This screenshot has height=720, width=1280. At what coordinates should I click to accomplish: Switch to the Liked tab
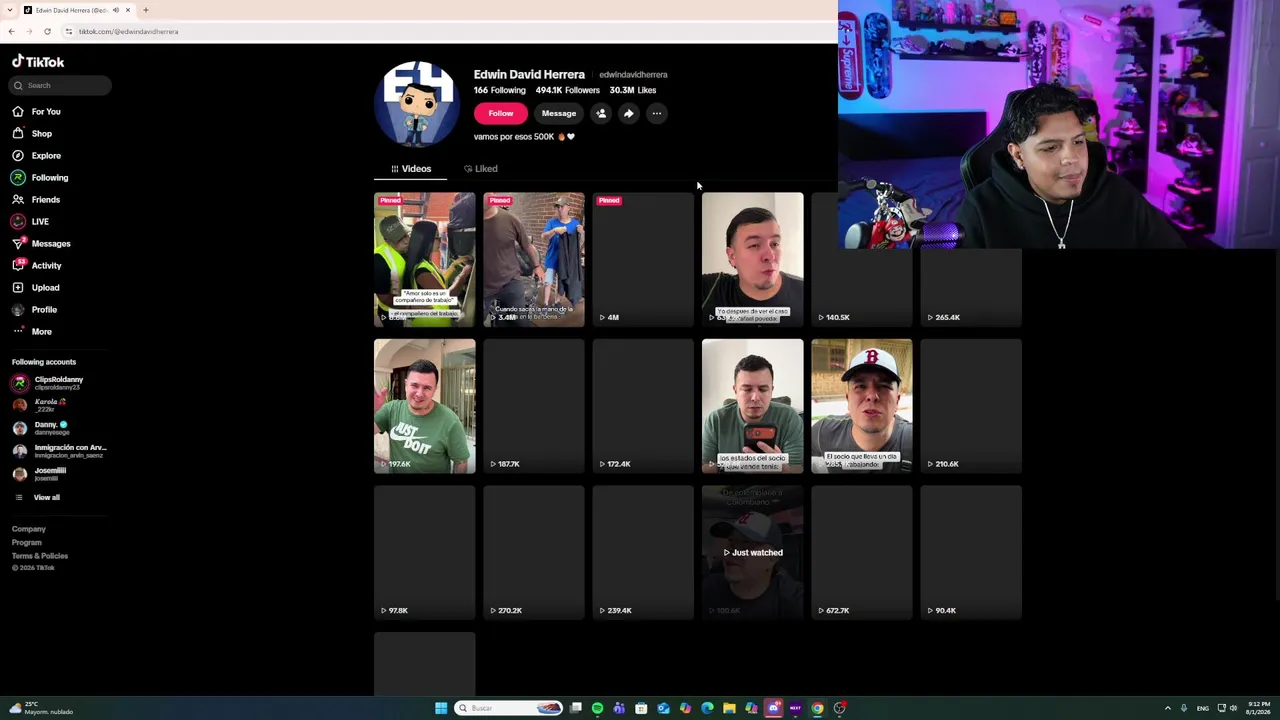(480, 169)
